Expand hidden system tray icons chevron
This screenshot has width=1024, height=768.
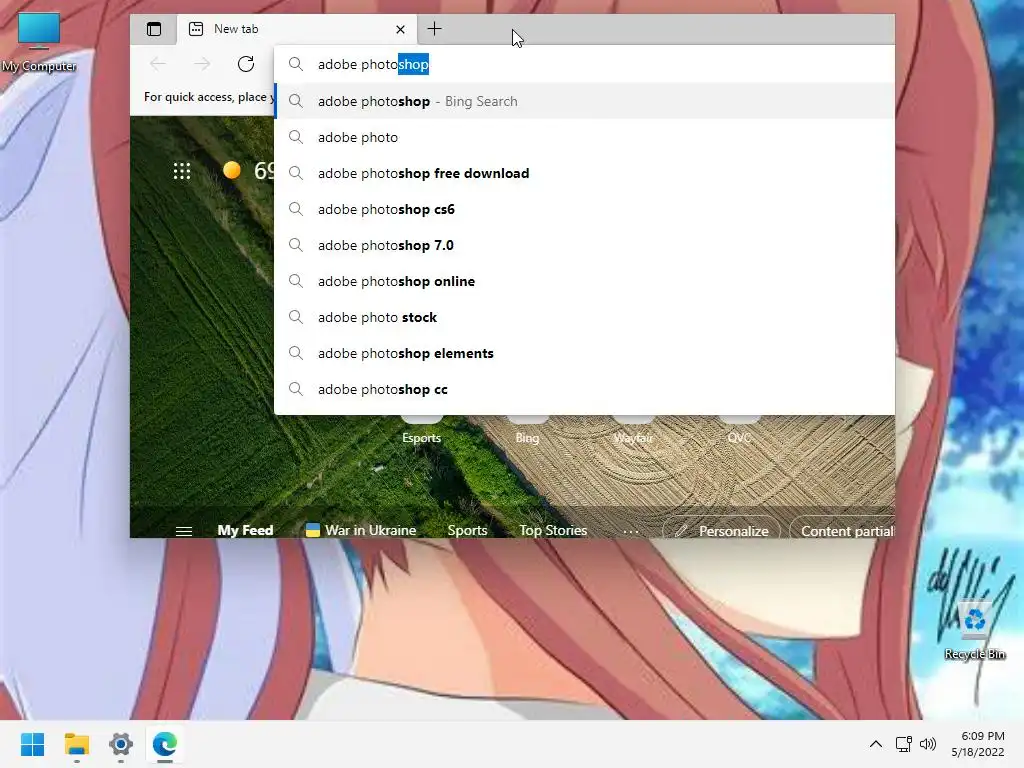[876, 744]
